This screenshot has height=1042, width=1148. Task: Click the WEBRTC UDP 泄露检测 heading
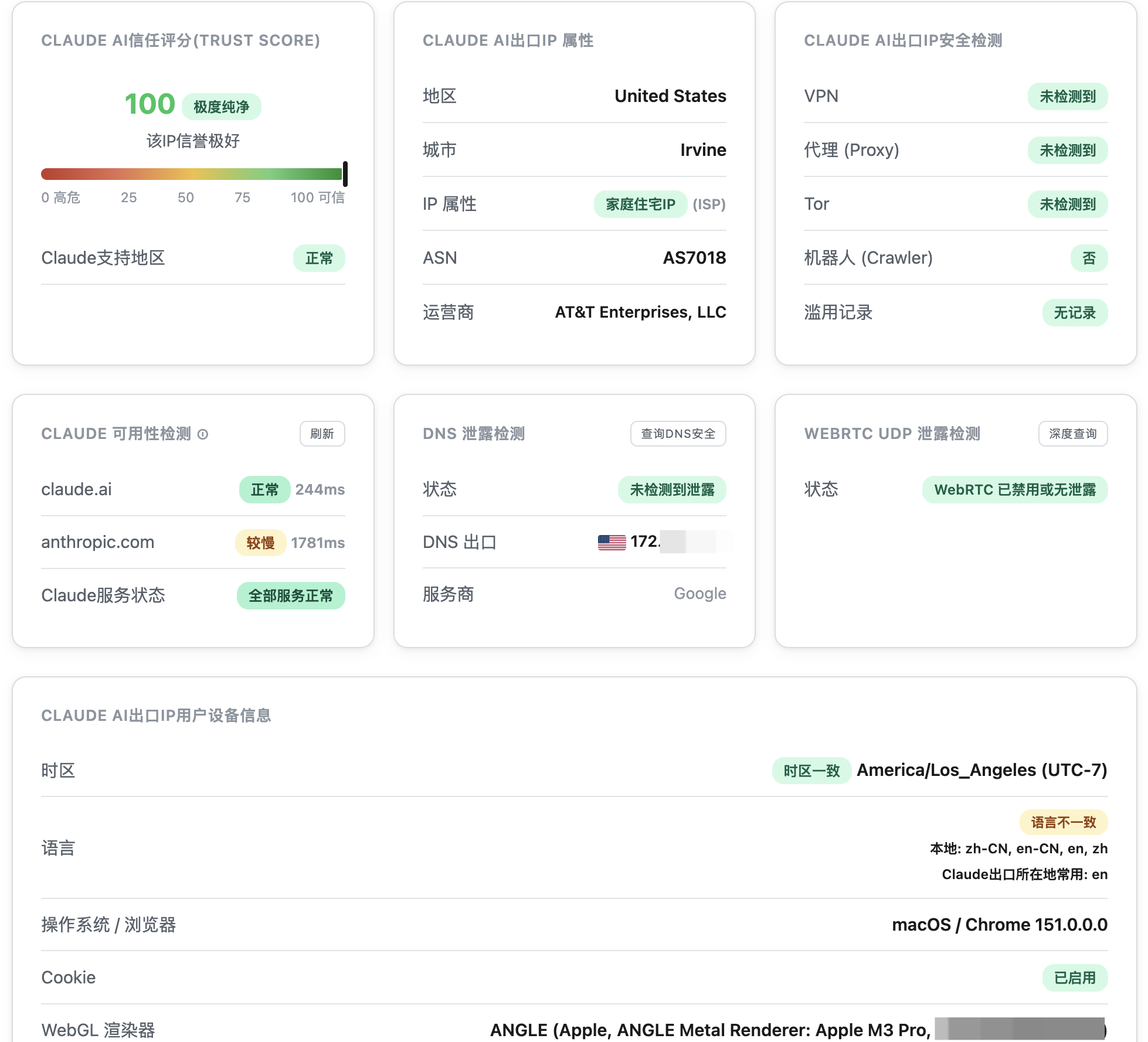coord(892,434)
